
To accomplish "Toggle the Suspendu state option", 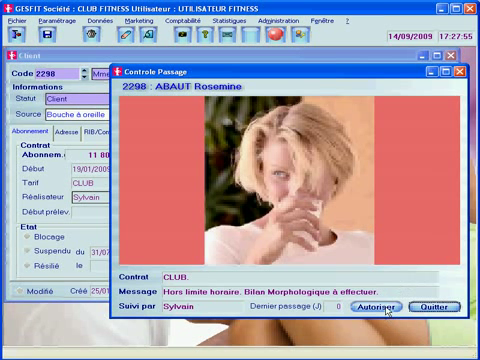I will point(27,251).
